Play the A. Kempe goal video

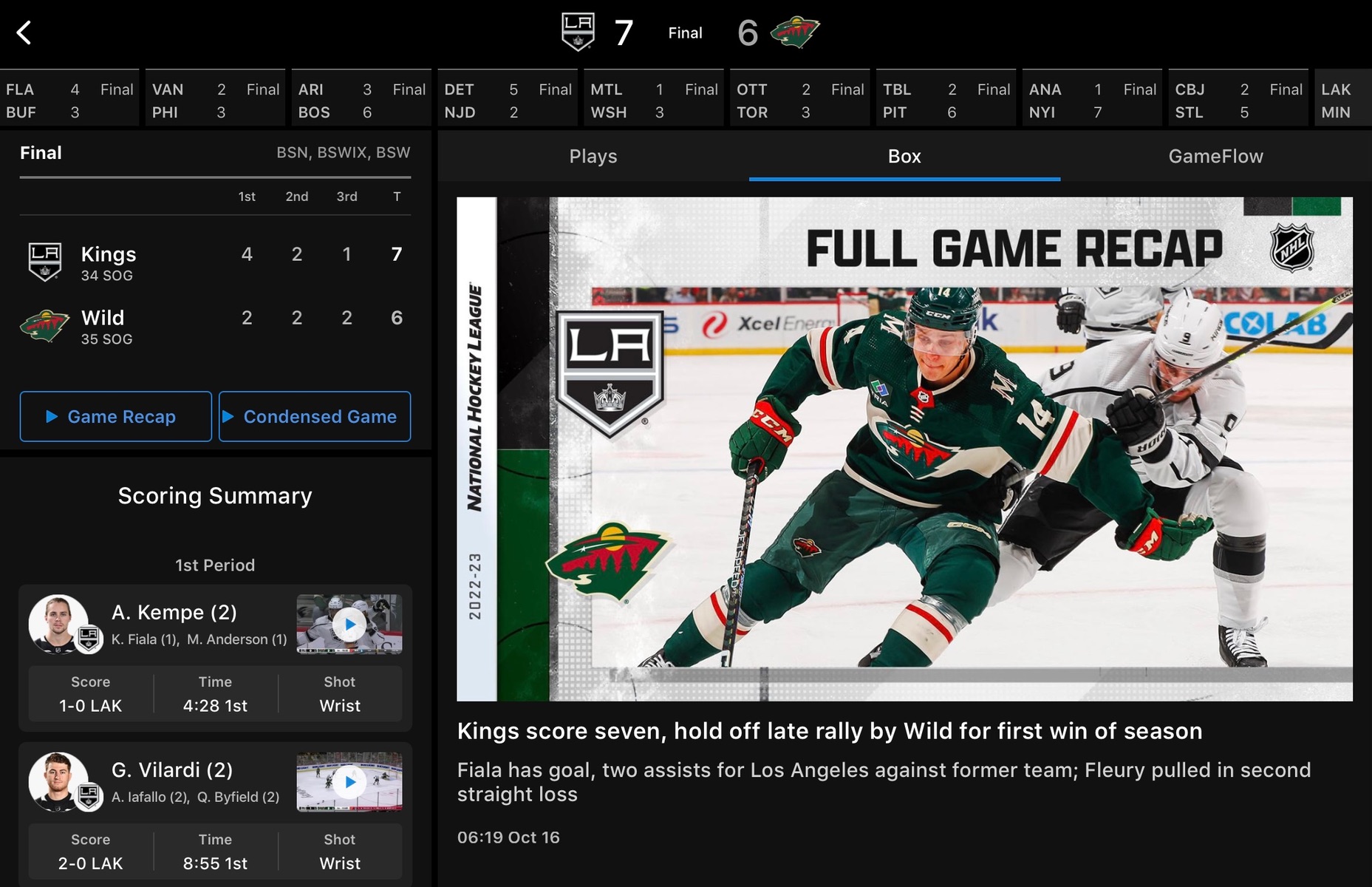[349, 625]
